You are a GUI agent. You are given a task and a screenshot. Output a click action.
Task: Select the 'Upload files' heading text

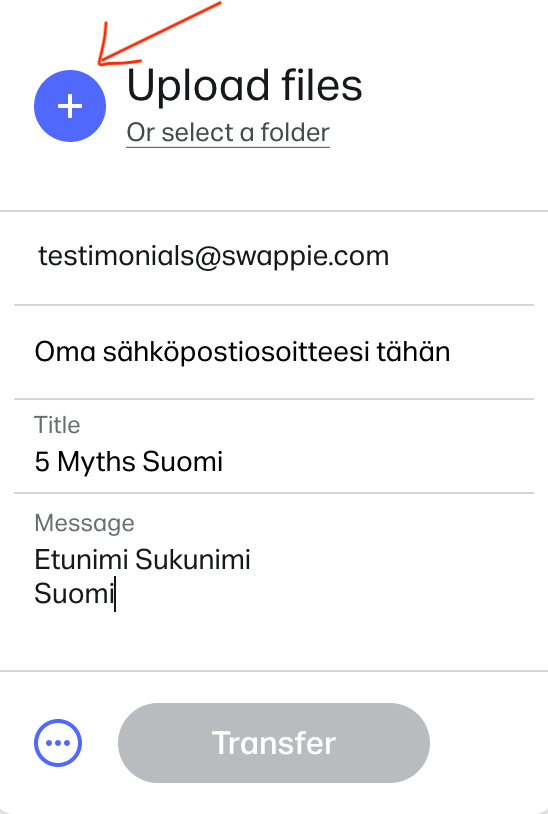click(x=244, y=86)
